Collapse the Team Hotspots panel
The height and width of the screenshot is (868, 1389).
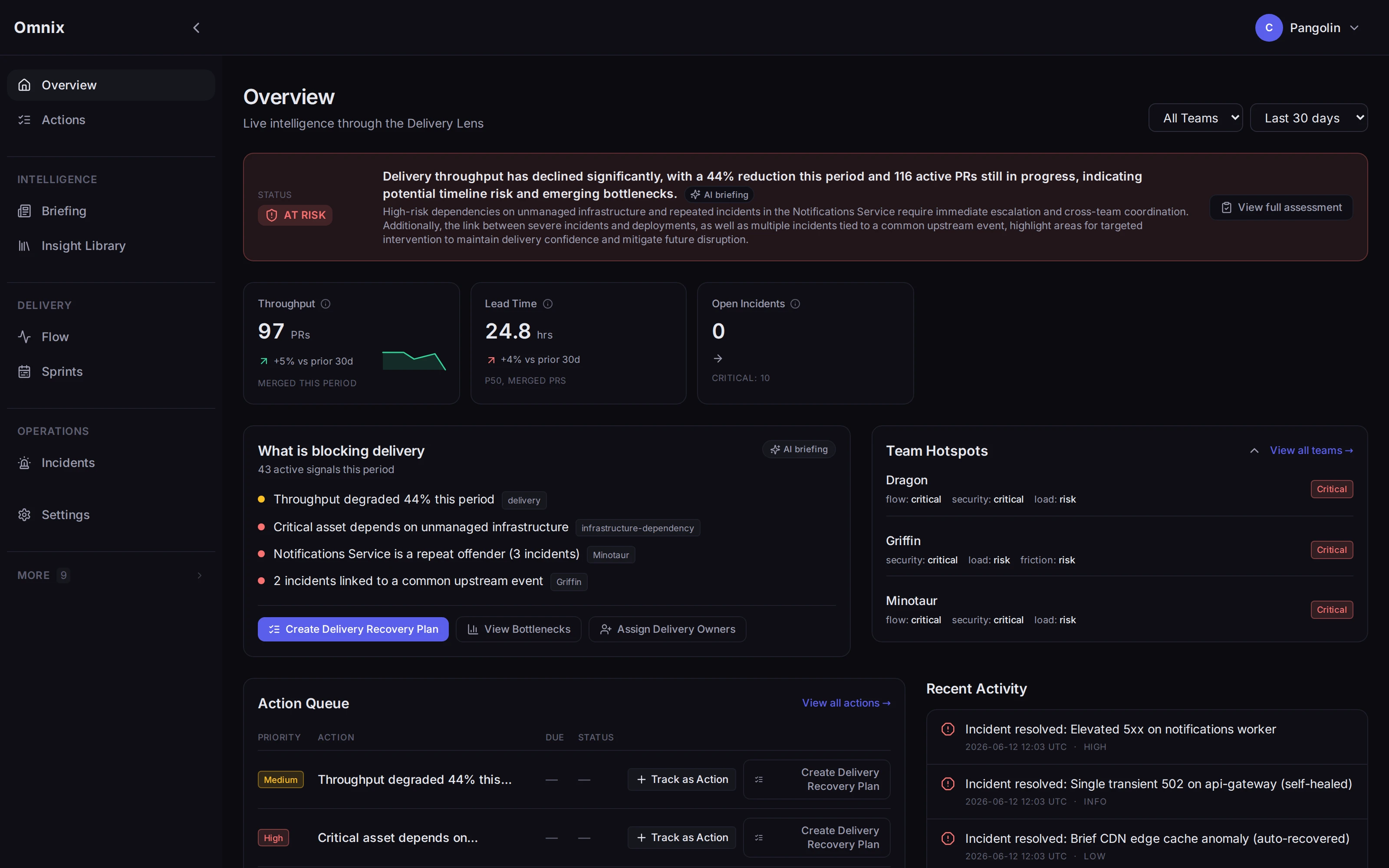pyautogui.click(x=1254, y=450)
